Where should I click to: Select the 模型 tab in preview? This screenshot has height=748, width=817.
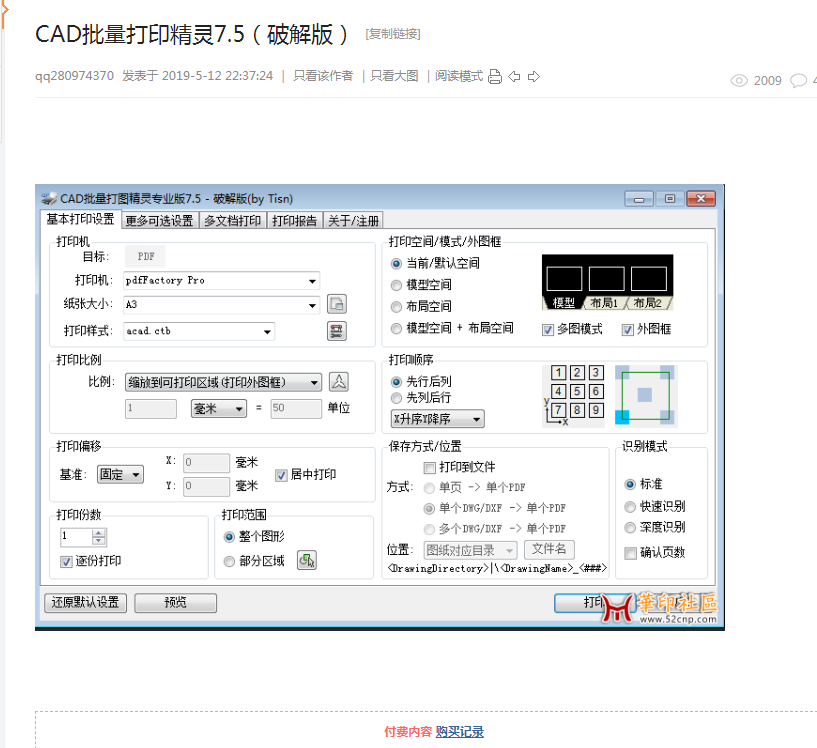coord(563,303)
